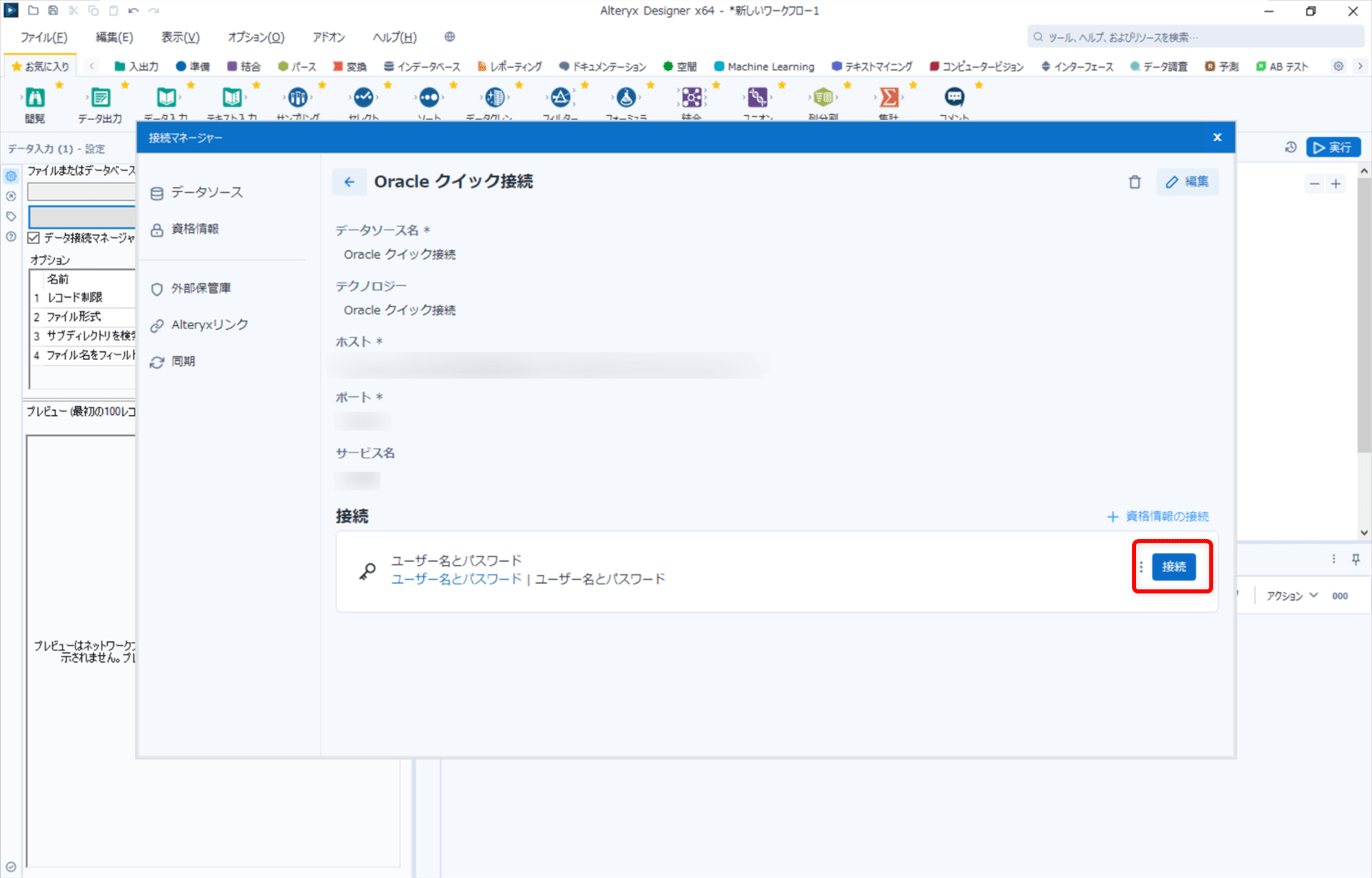
Task: Open データソース in connection manager sidebar
Action: [x=197, y=193]
